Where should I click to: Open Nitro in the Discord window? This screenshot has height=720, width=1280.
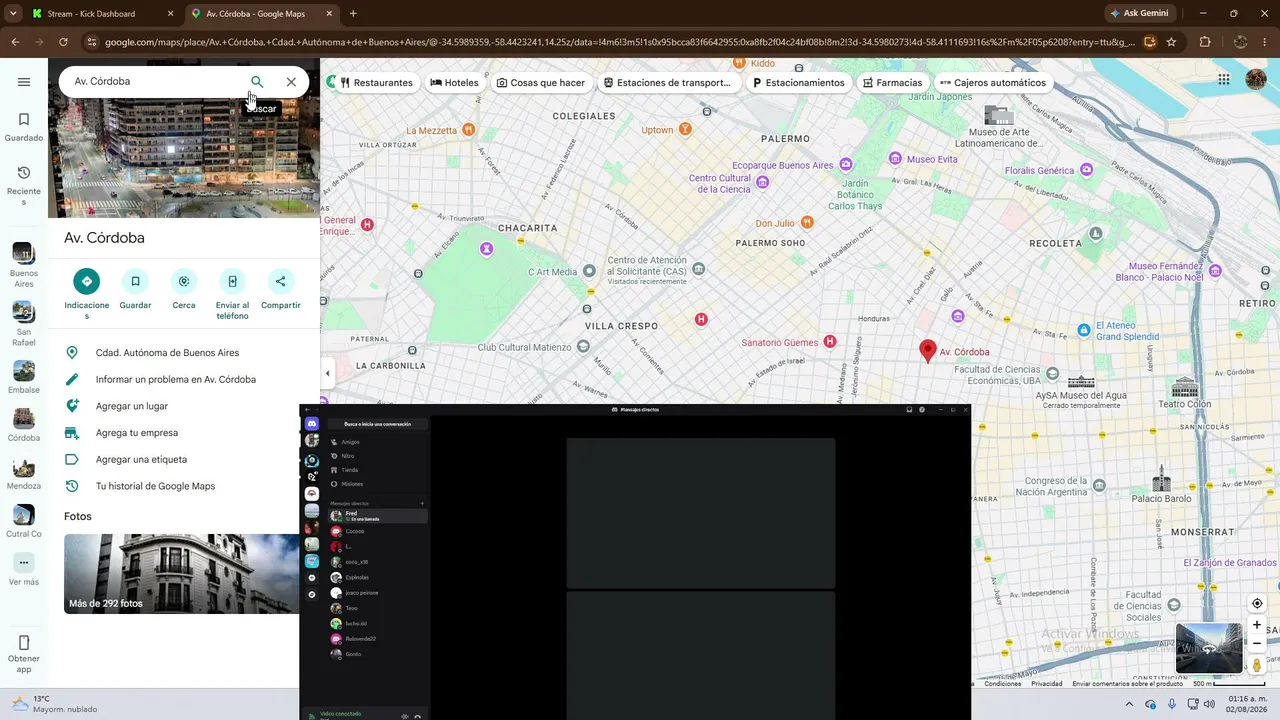pyautogui.click(x=378, y=456)
